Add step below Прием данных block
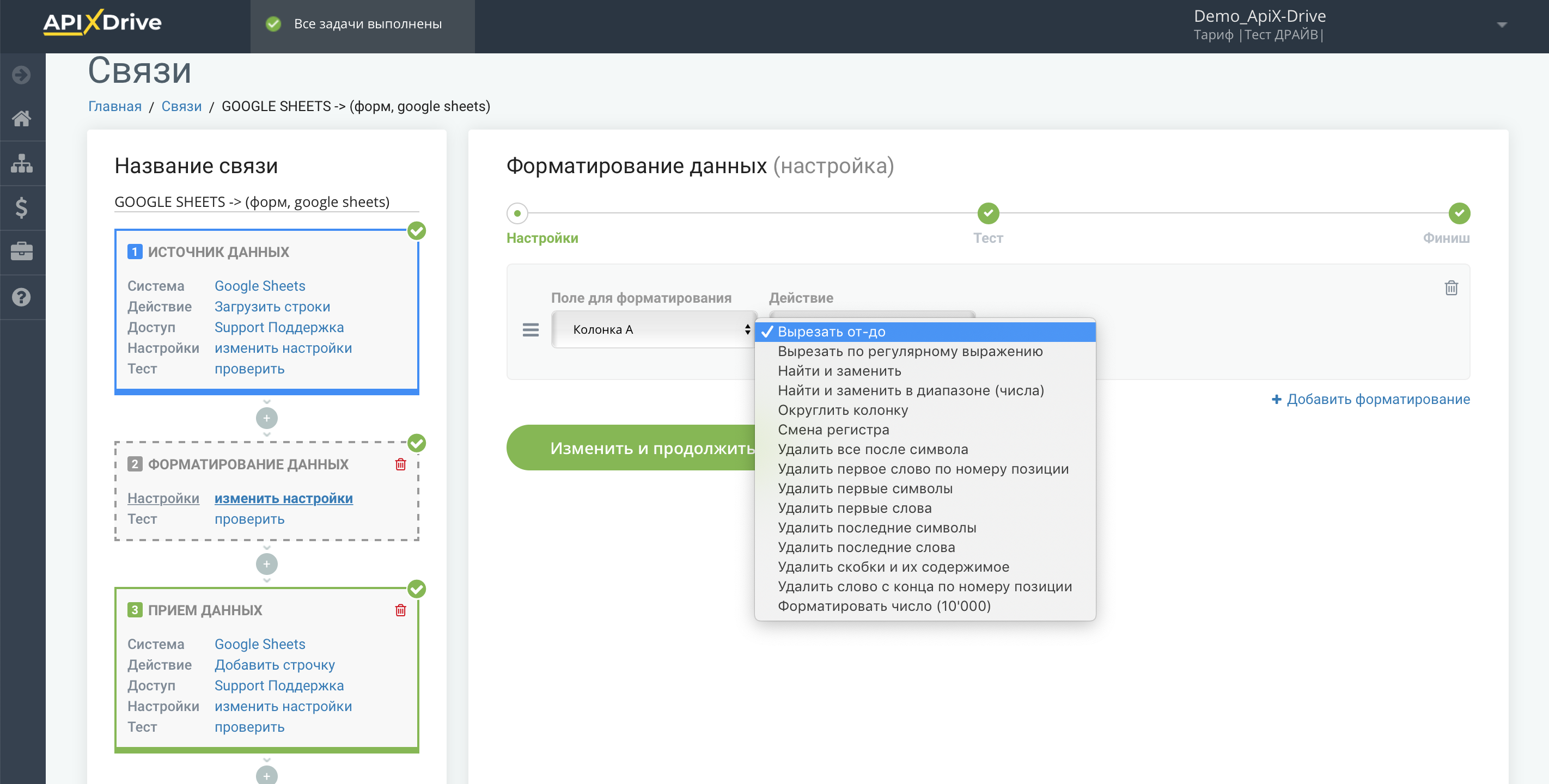This screenshot has height=784, width=1549. [266, 775]
